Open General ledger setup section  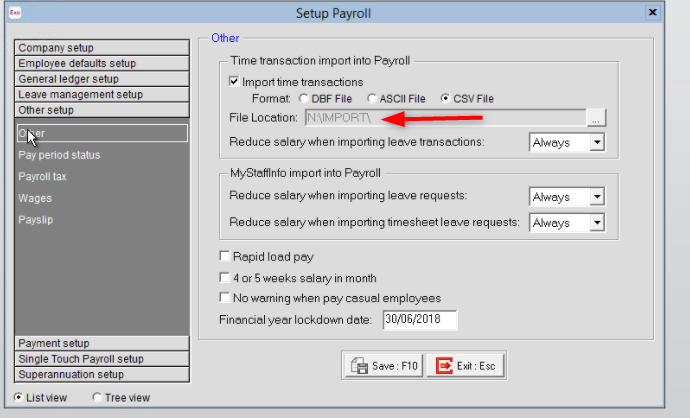[102, 79]
